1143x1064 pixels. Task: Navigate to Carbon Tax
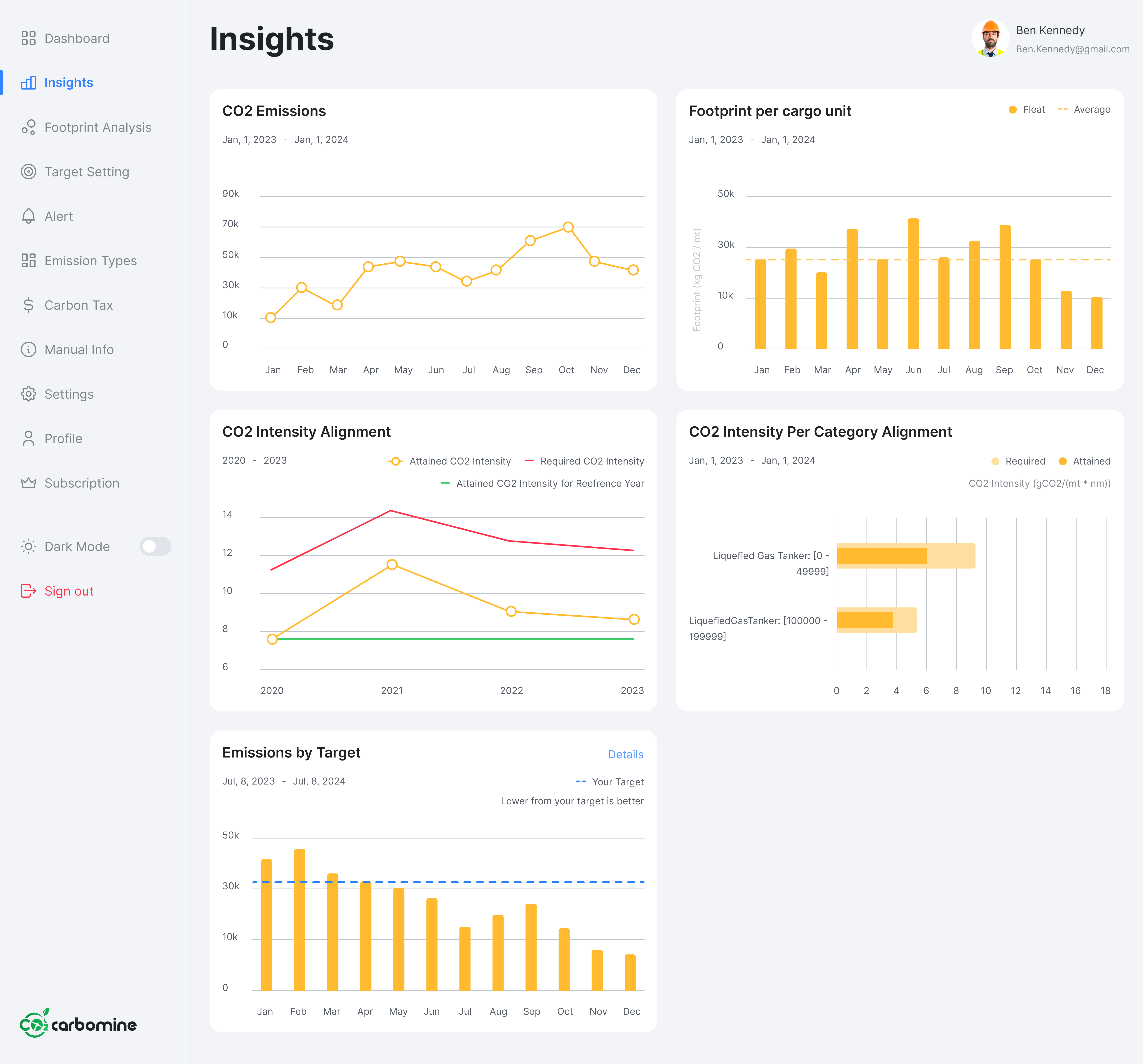point(79,305)
